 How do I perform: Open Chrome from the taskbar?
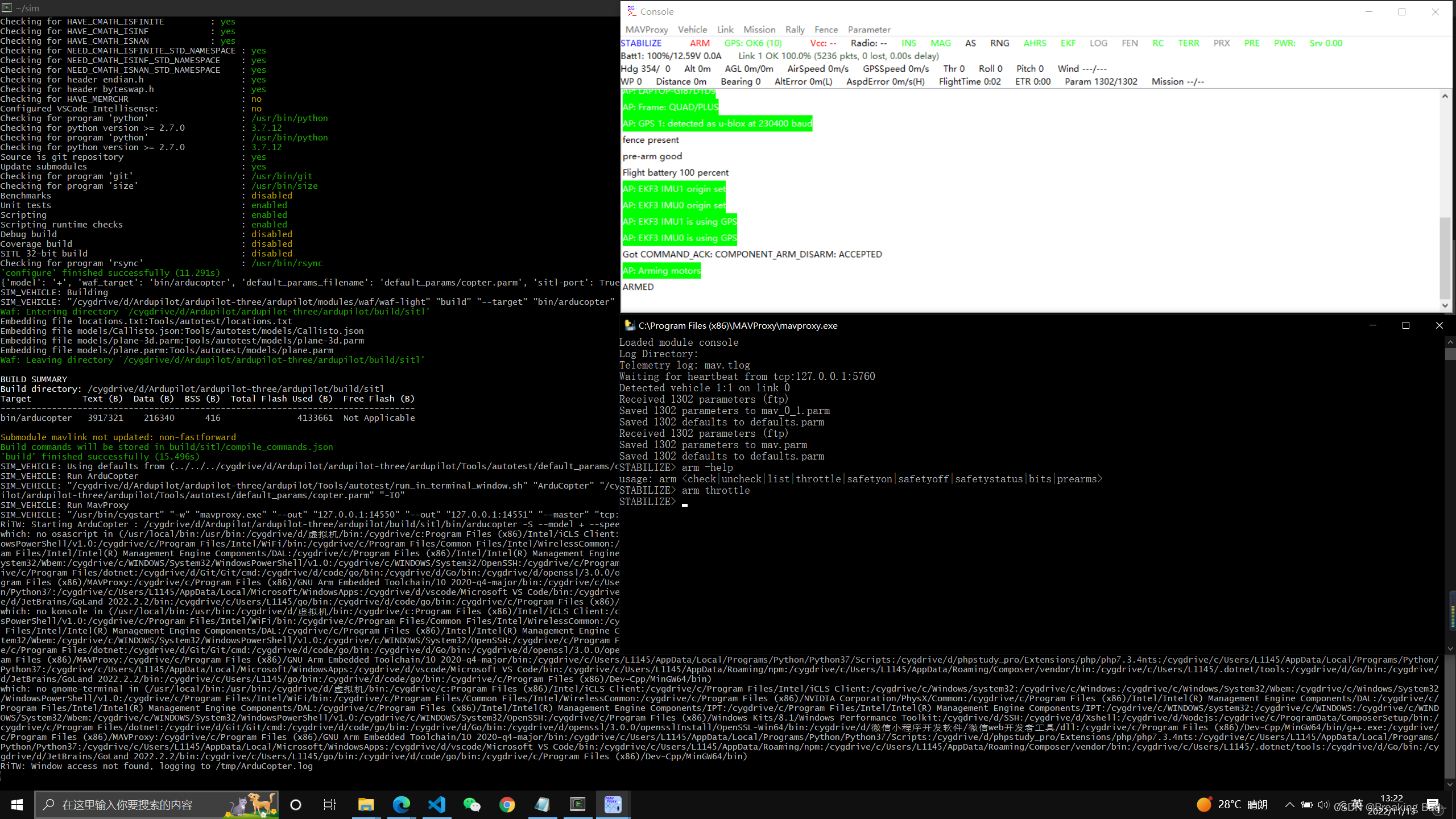(507, 804)
